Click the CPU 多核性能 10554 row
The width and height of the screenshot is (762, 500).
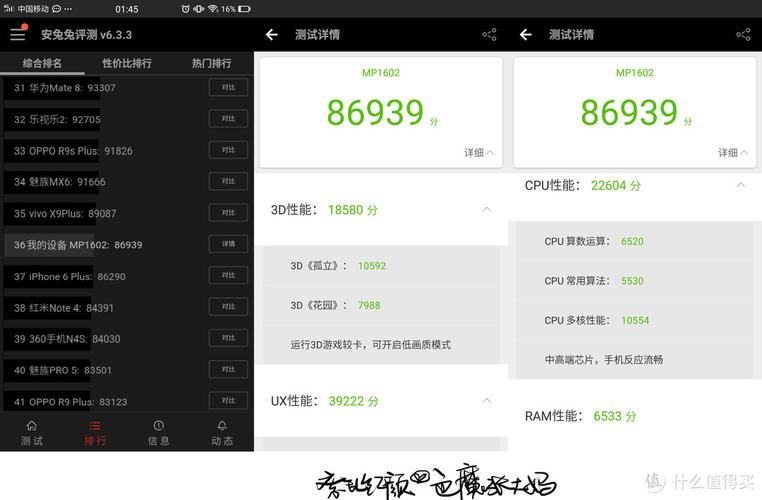[x=635, y=320]
